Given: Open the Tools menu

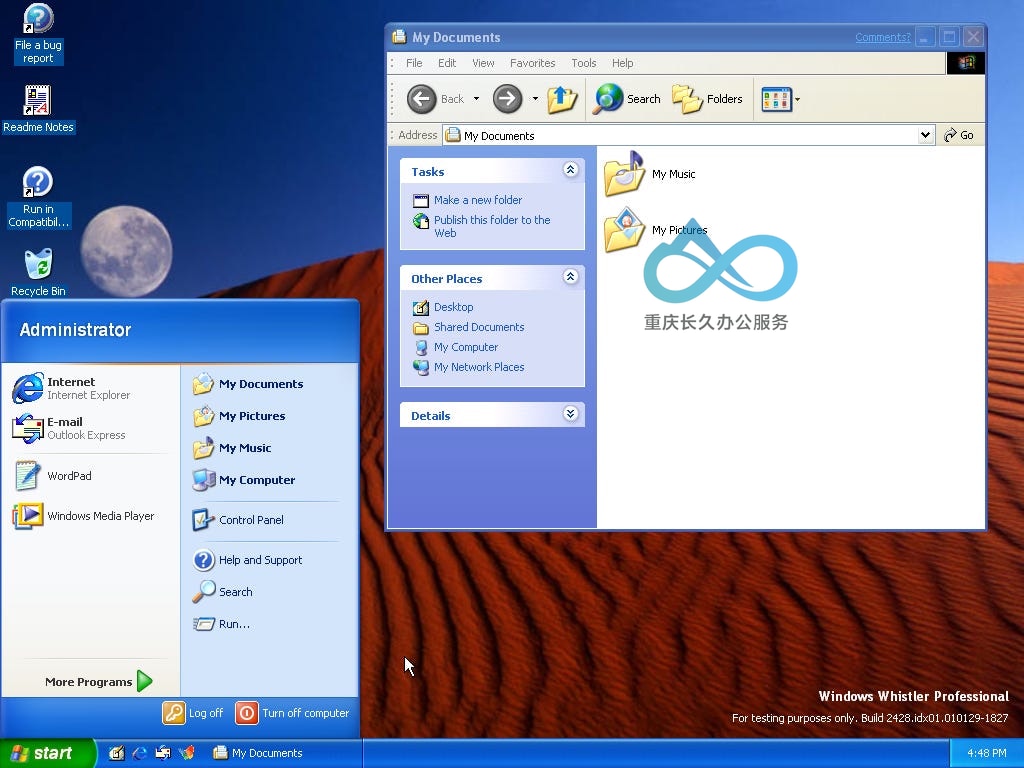Looking at the screenshot, I should click(x=583, y=63).
